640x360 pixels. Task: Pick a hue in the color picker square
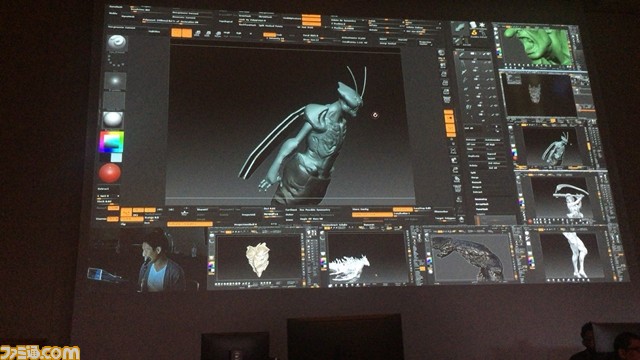[111, 141]
